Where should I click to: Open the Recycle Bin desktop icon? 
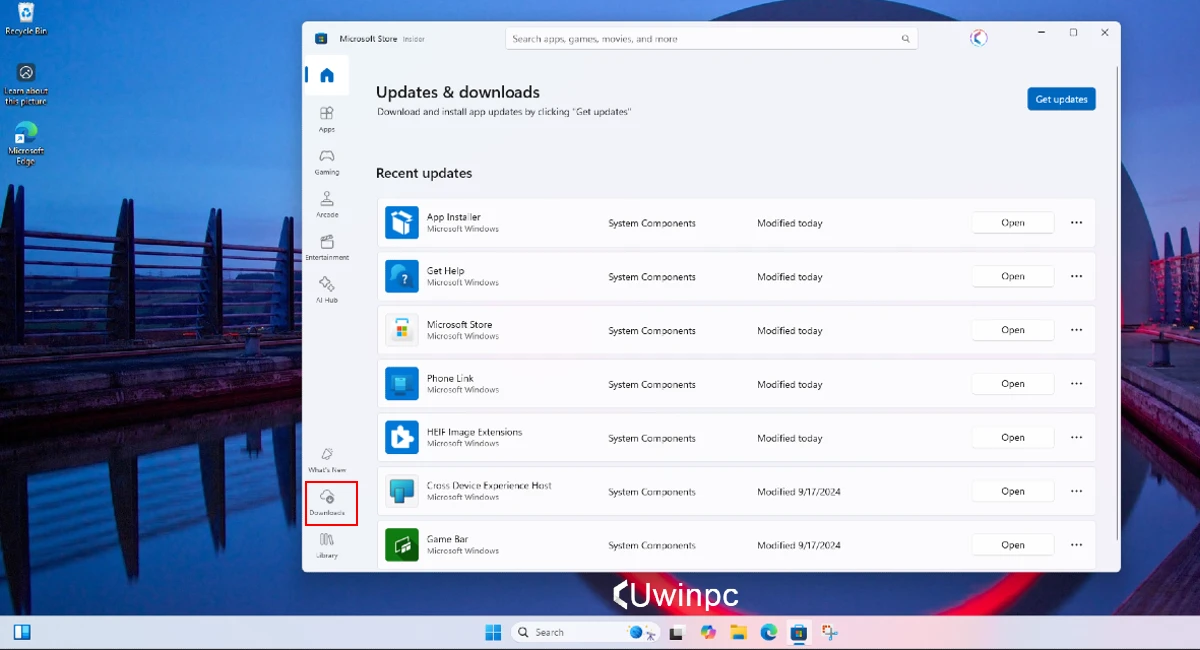coord(26,18)
